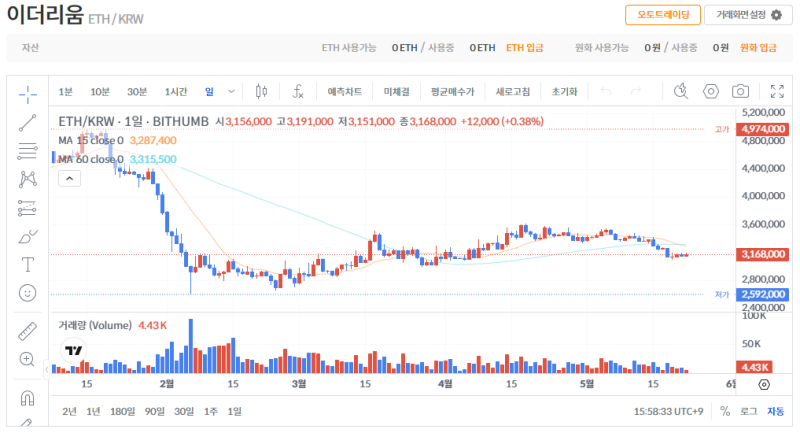This screenshot has width=800, height=433.
Task: Collapse the indicator legend chevron
Action: click(69, 179)
